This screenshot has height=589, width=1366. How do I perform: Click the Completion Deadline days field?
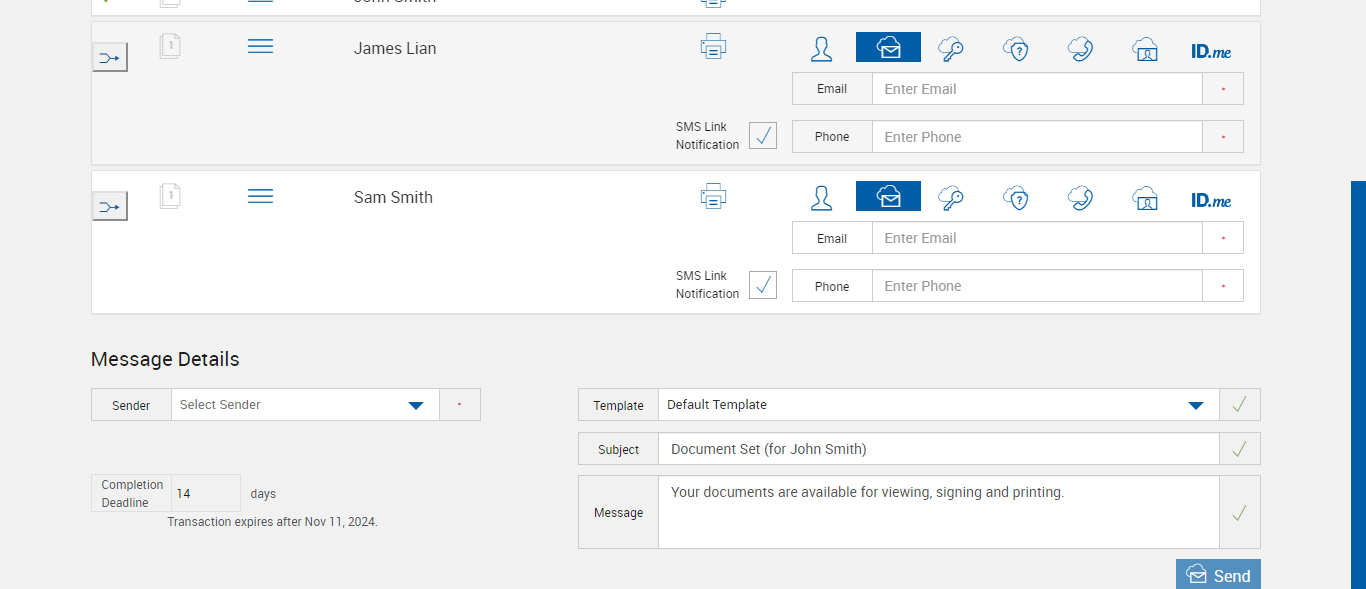(x=205, y=494)
